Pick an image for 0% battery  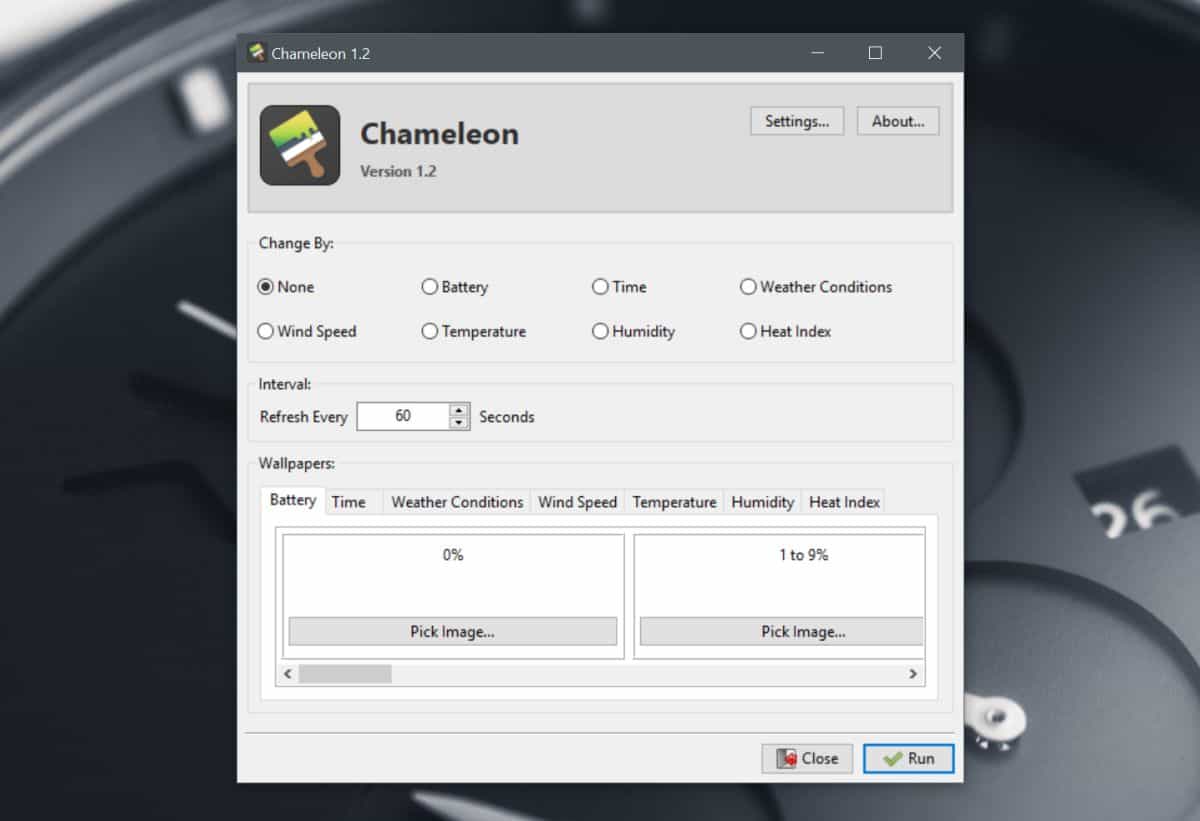coord(453,631)
